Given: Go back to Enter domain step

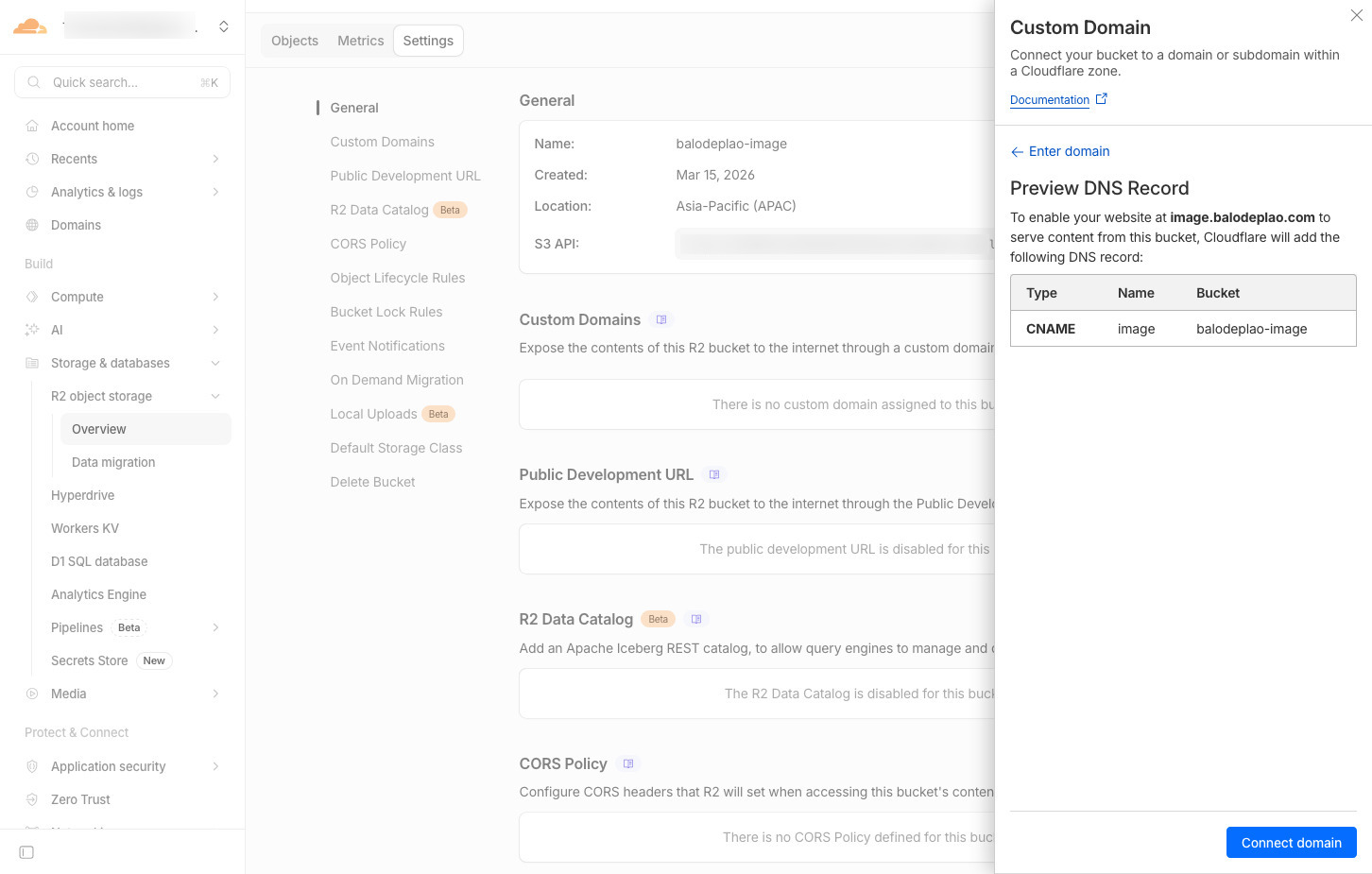Looking at the screenshot, I should click(1059, 151).
